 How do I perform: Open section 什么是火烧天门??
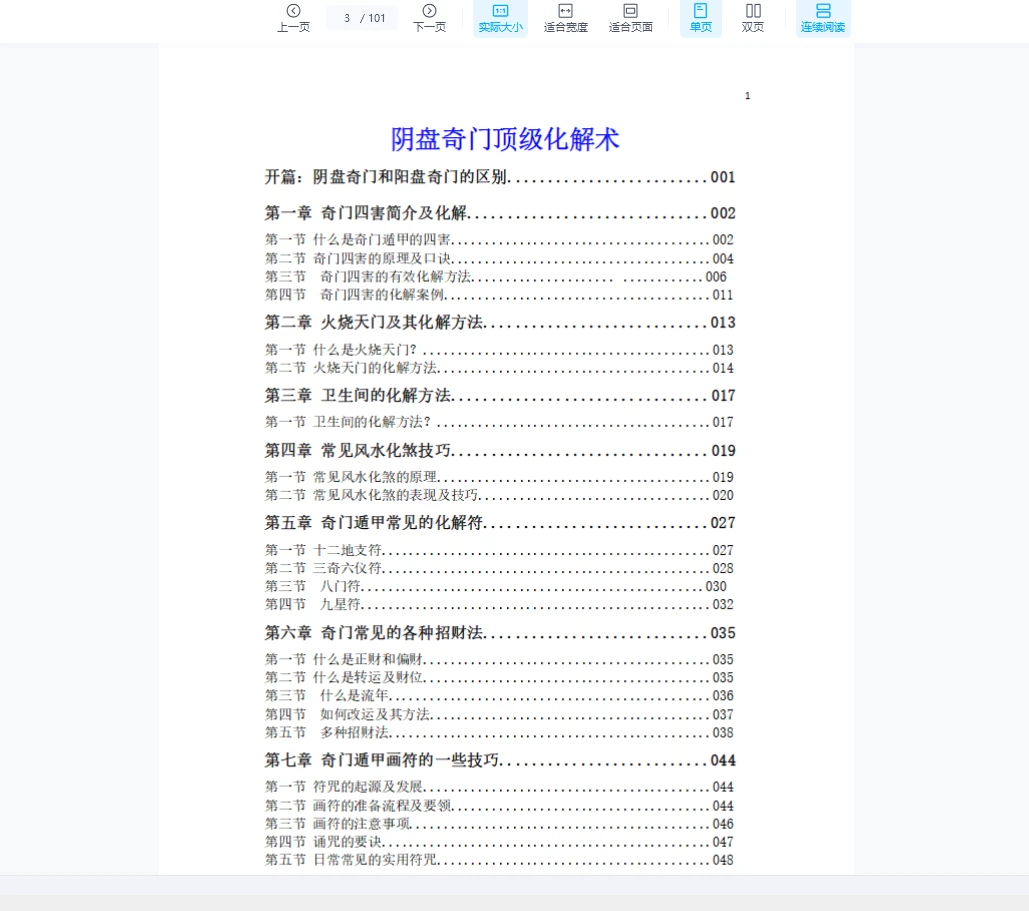click(x=499, y=350)
